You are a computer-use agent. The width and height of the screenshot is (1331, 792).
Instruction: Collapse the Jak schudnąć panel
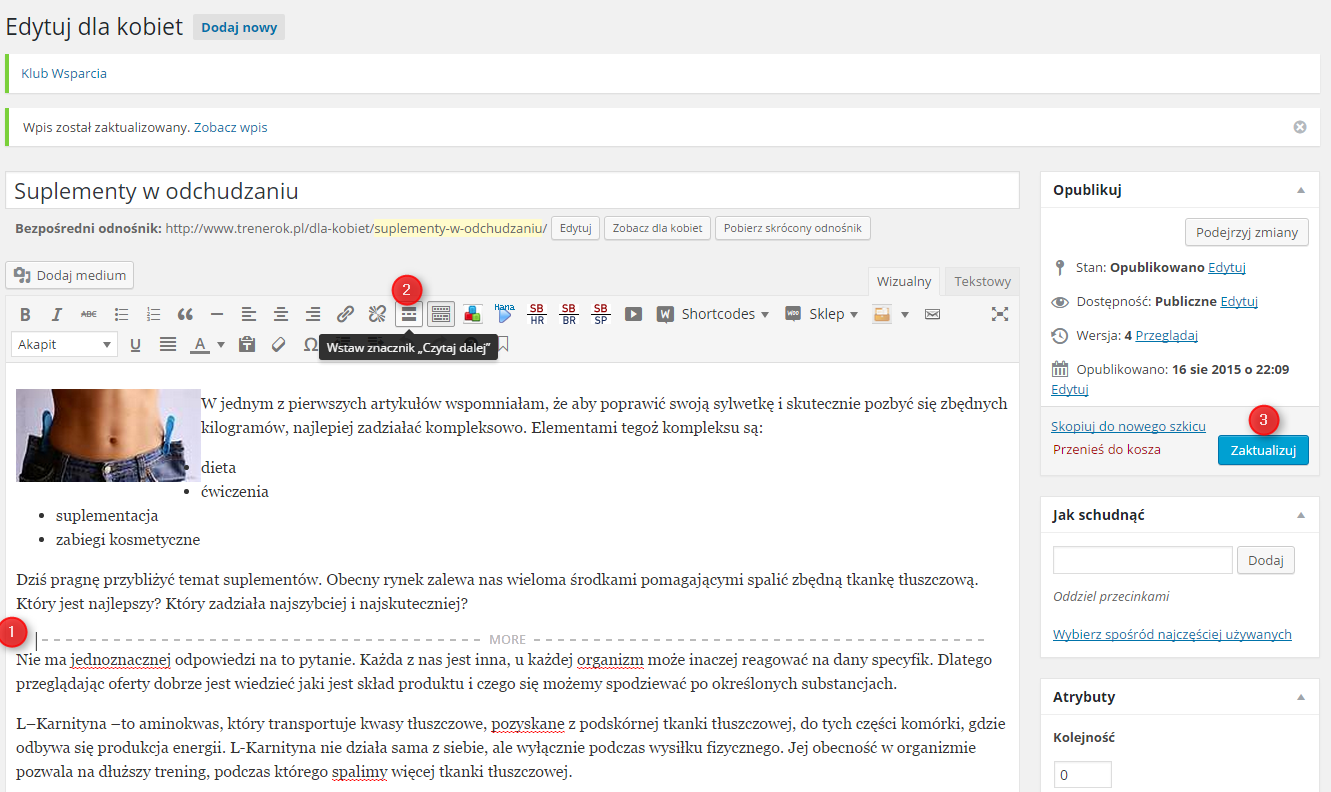point(1301,515)
